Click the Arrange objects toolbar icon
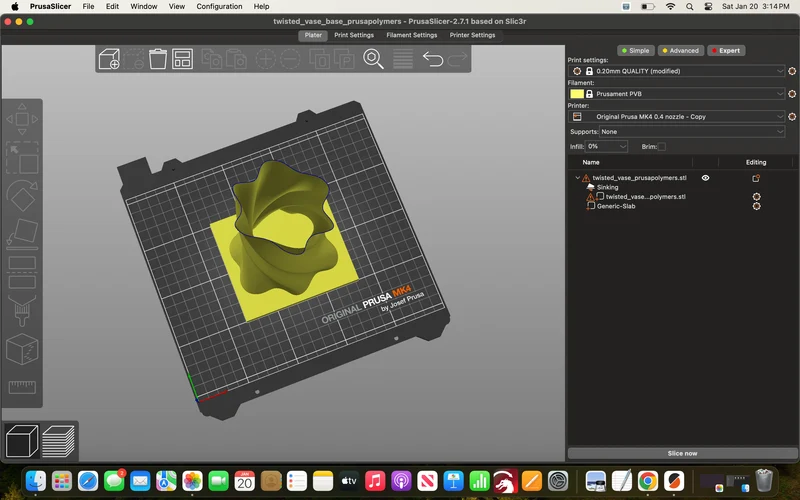 coord(182,59)
